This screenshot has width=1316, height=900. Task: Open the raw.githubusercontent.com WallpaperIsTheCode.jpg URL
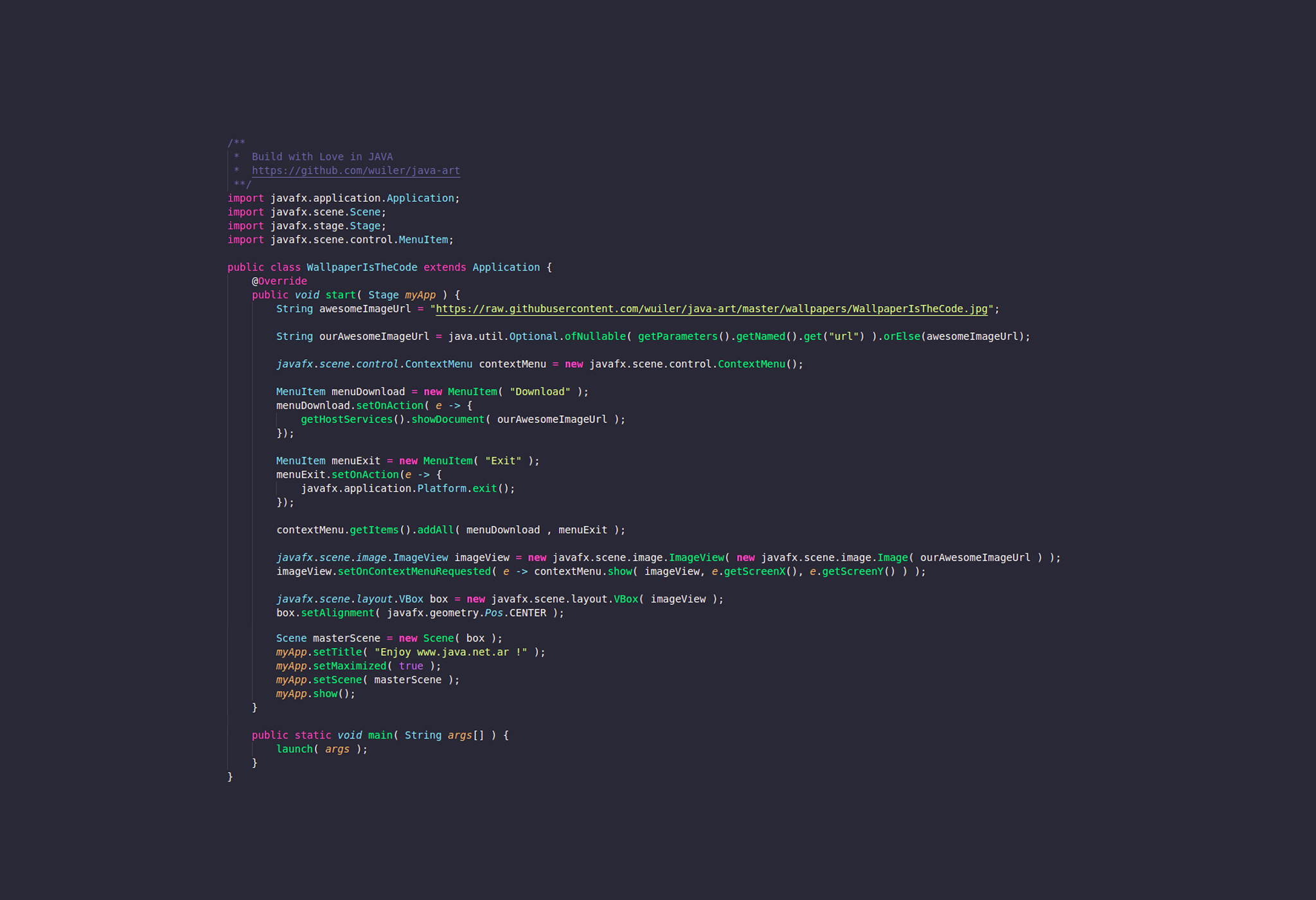[711, 309]
